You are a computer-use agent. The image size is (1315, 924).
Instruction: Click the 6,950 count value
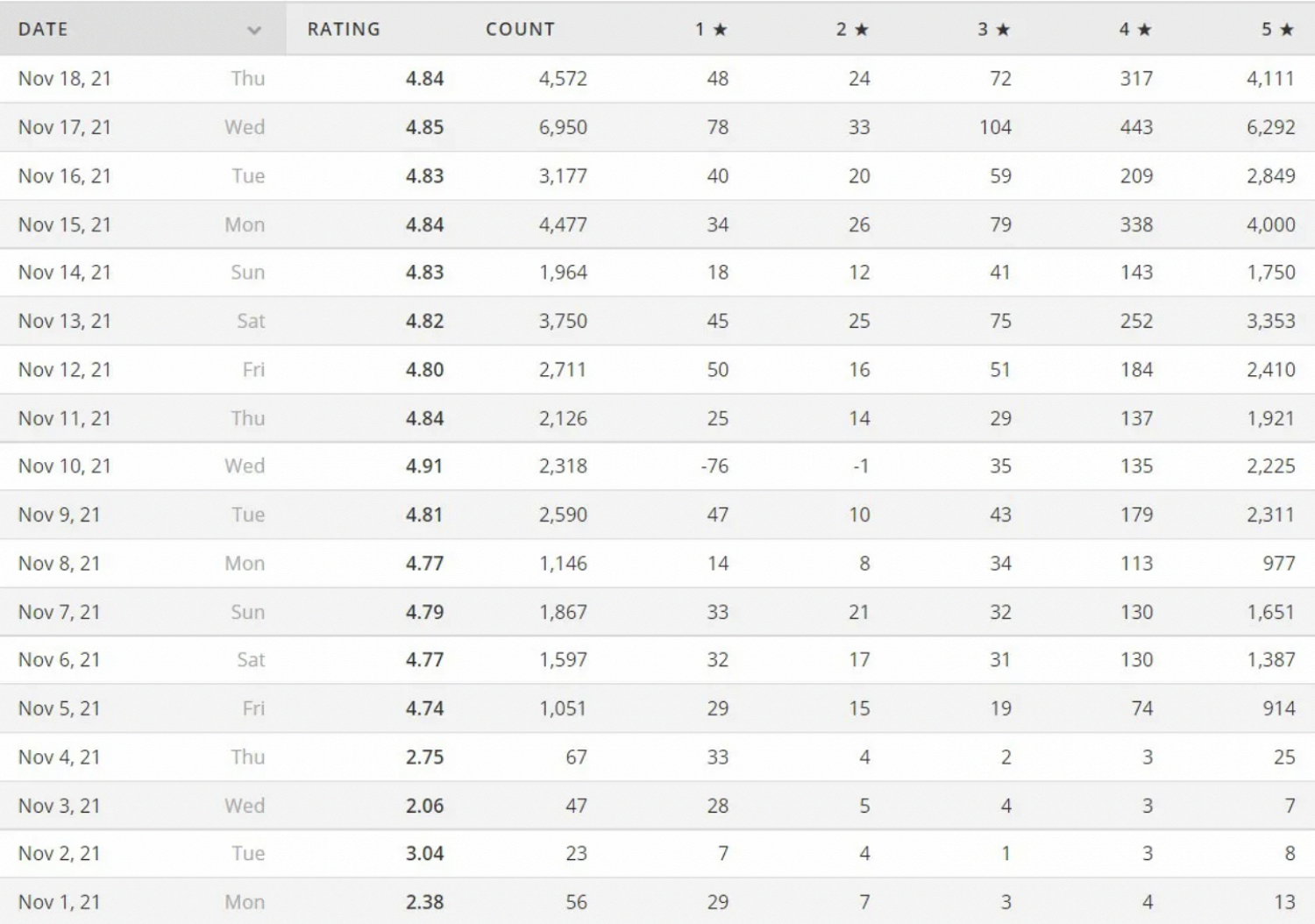[563, 127]
